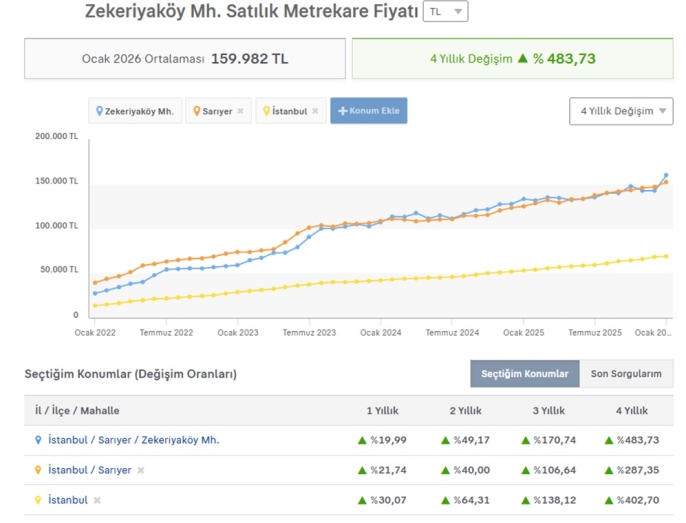The width and height of the screenshot is (686, 523).
Task: Switch to Seçtiğim Konumlar tab
Action: 525,374
